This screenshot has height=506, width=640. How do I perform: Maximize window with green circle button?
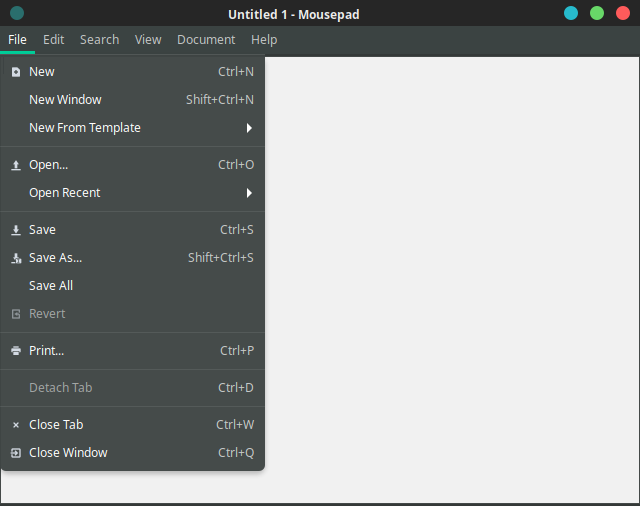click(x=597, y=13)
